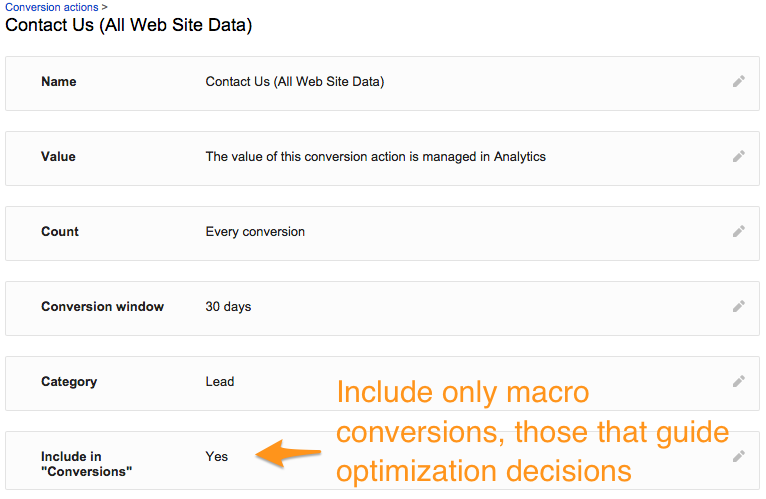Screen dimensions: 766x499
Task: Go back via Conversion actions breadcrumb link
Action: (x=52, y=7)
